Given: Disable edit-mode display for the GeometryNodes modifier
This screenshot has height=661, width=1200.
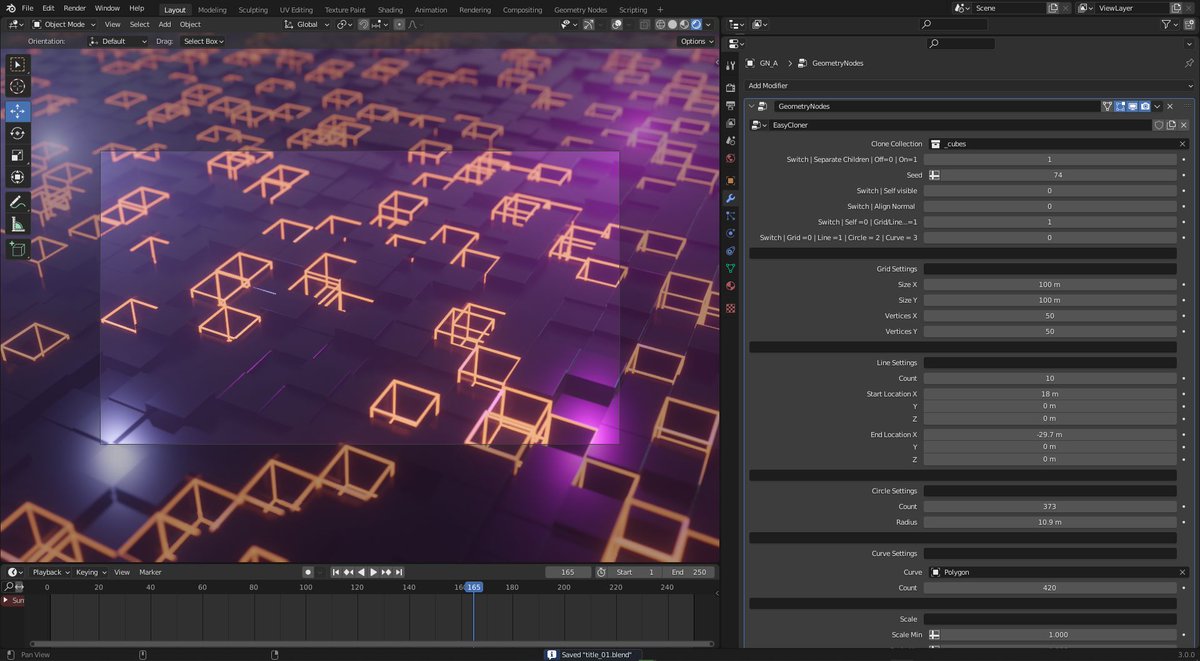Looking at the screenshot, I should coord(1120,105).
